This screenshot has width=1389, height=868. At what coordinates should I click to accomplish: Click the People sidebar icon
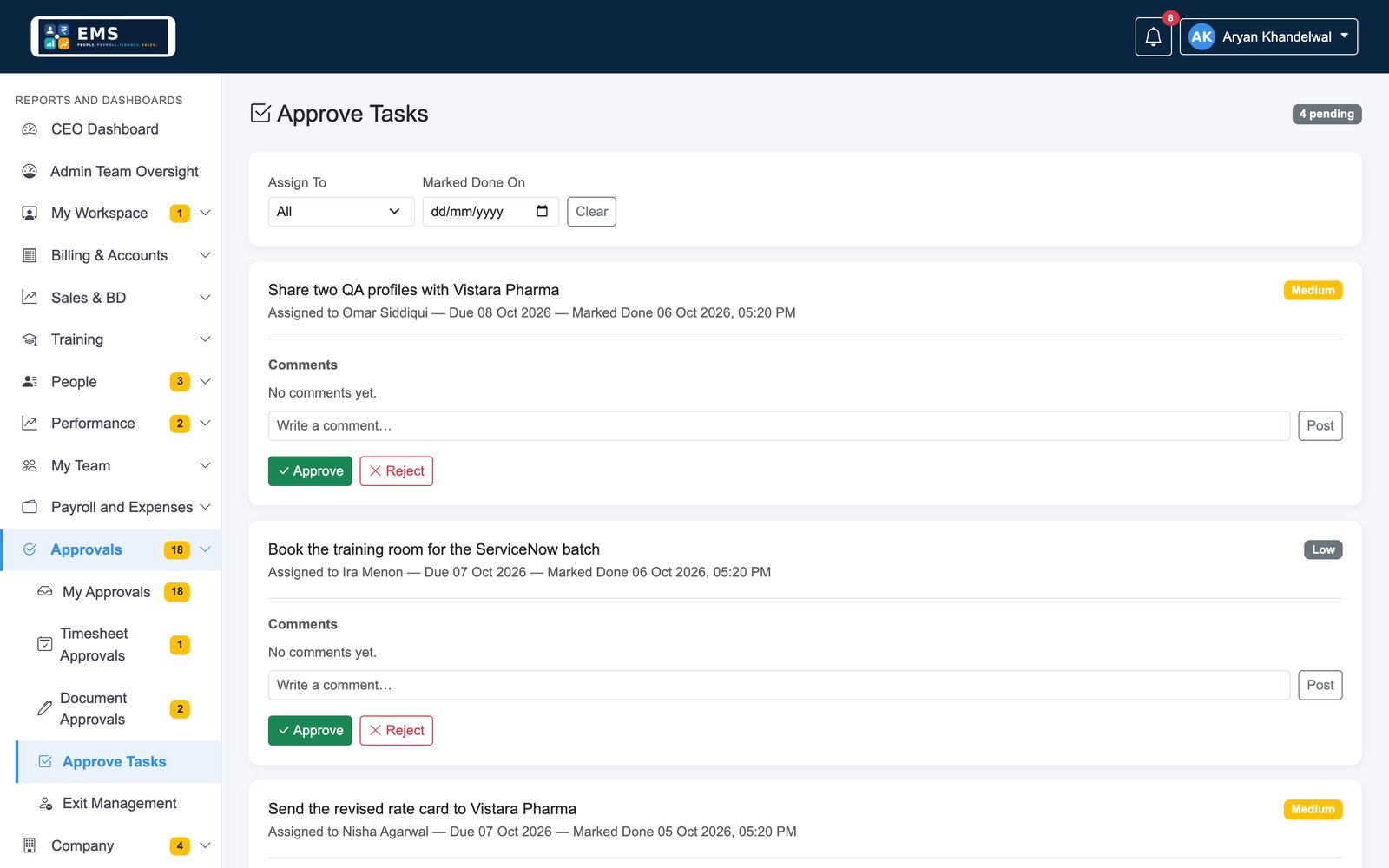30,382
